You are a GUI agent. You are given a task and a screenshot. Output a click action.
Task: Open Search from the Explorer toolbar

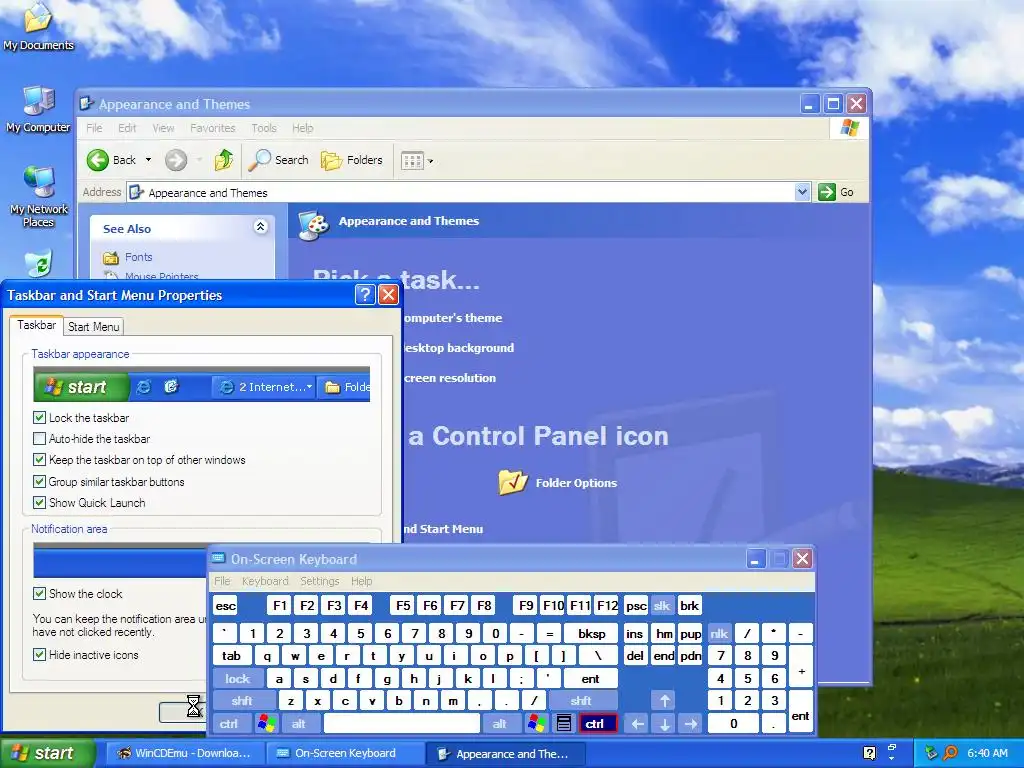(279, 160)
